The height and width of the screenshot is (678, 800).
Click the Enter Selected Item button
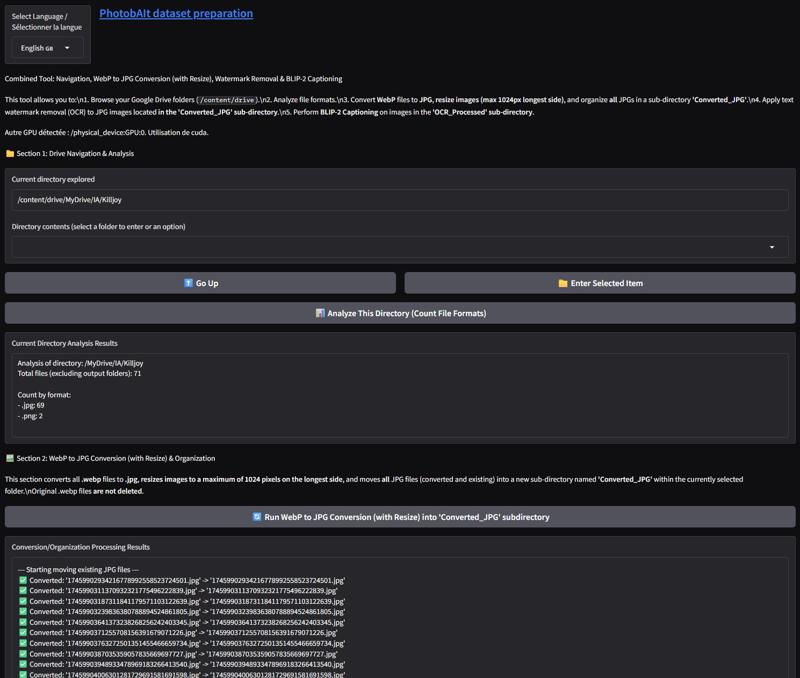(x=600, y=283)
